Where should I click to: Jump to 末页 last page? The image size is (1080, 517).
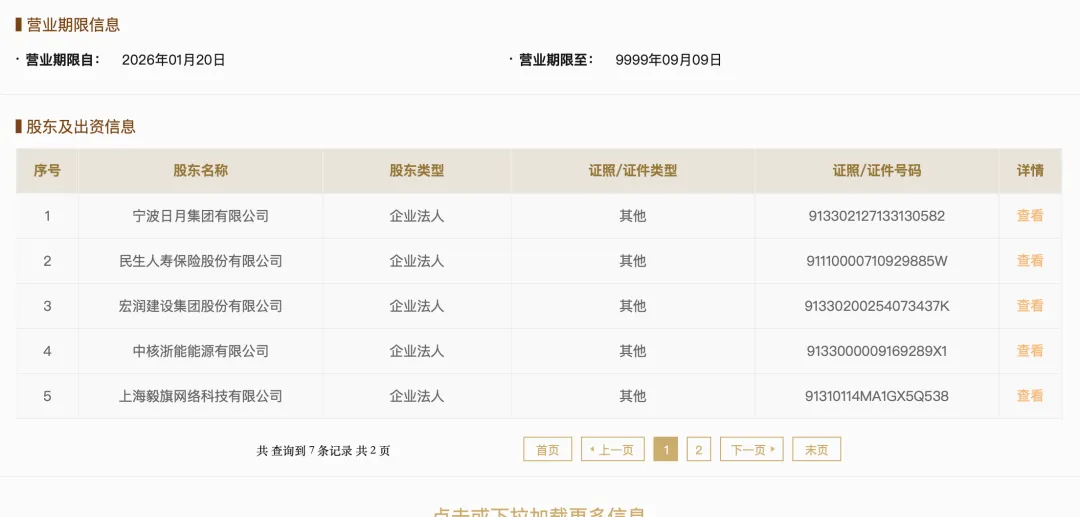click(x=816, y=450)
